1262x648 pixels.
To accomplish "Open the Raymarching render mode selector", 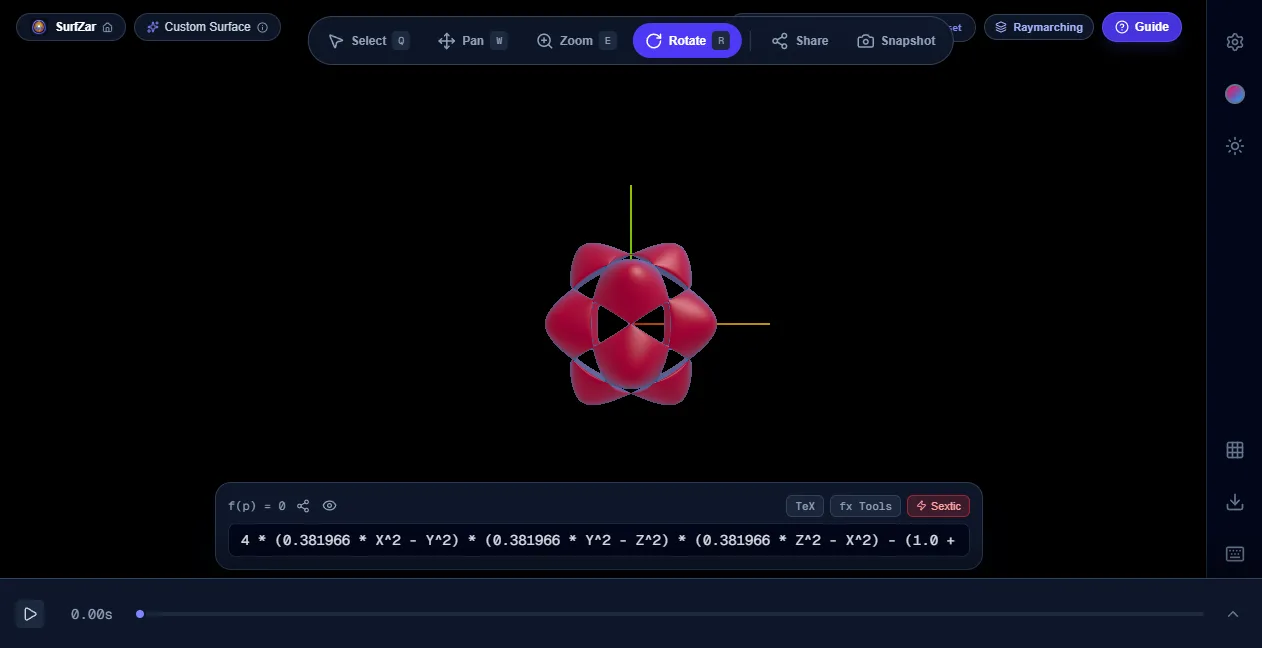I will coord(1038,27).
